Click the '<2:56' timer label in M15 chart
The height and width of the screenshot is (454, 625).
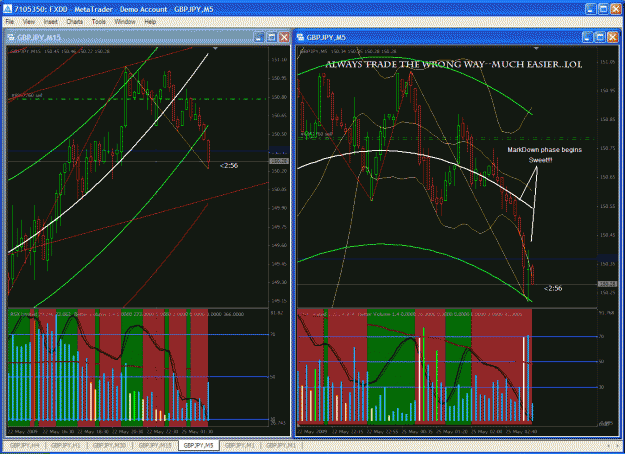[x=229, y=165]
